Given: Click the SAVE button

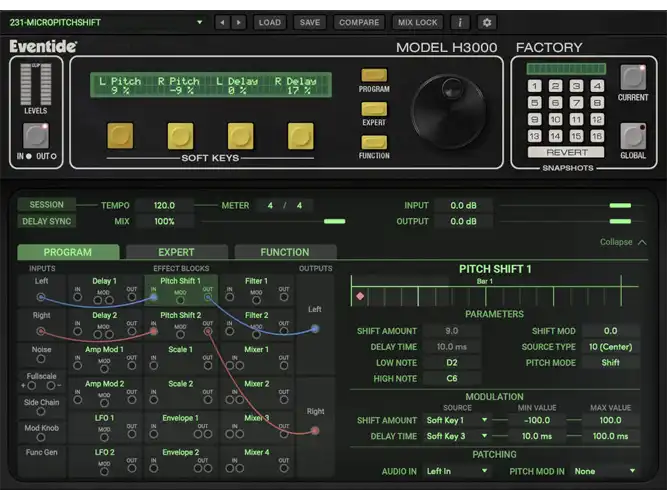Looking at the screenshot, I should pos(310,23).
